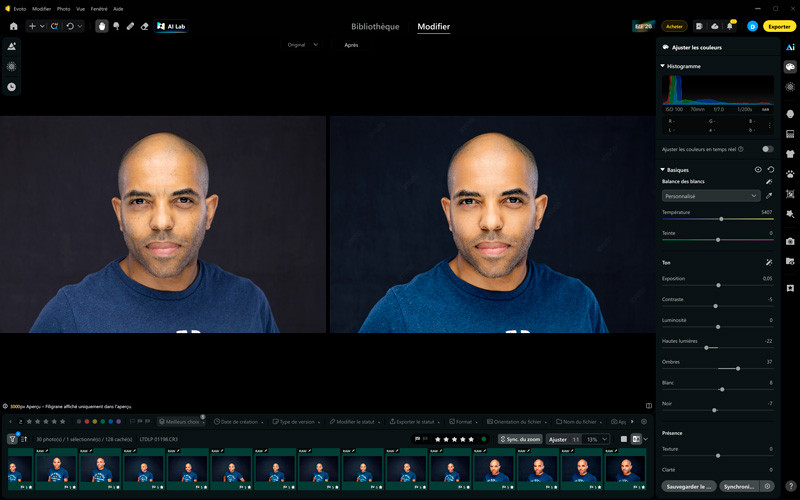Adjust the Ombres slider handle
The height and width of the screenshot is (500, 800).
click(738, 368)
